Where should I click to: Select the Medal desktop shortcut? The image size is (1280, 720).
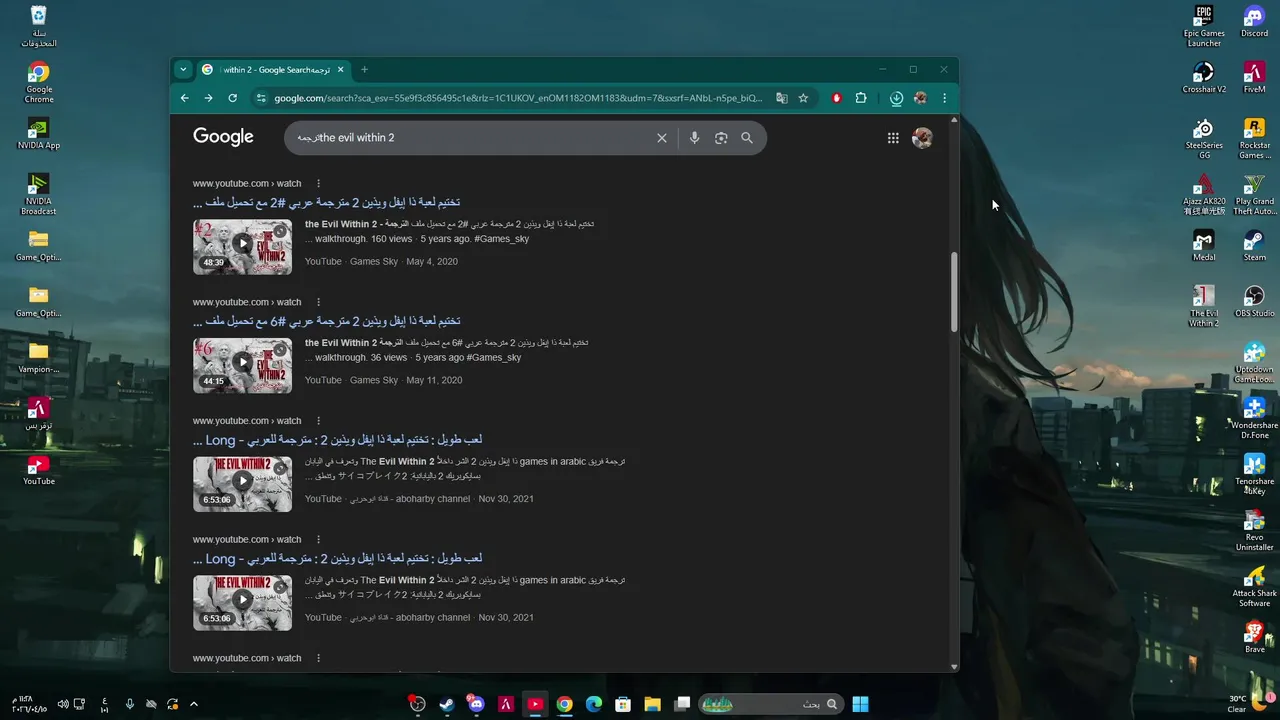point(1204,245)
